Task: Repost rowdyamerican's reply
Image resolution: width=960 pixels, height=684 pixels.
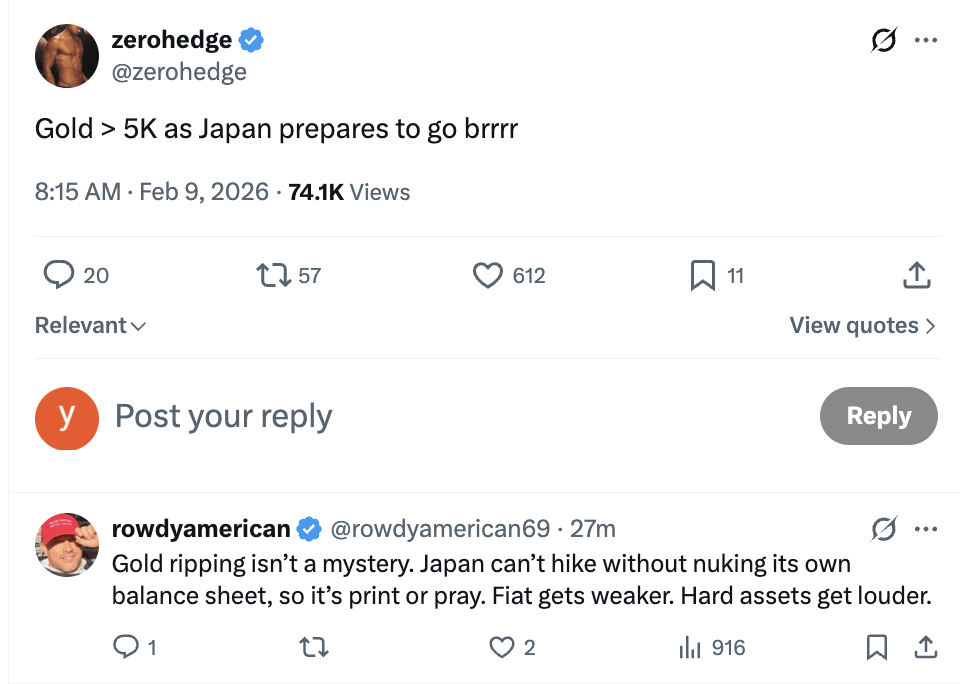Action: pyautogui.click(x=314, y=648)
